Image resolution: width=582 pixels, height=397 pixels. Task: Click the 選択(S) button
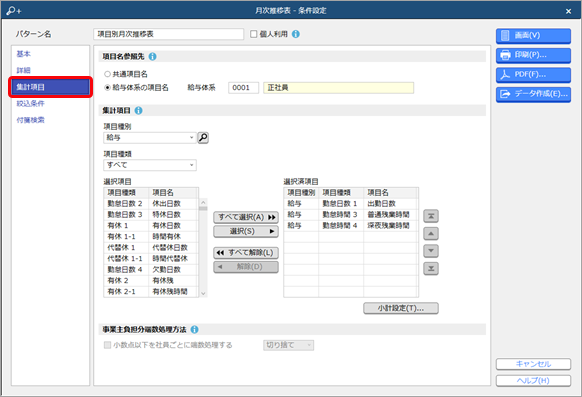246,231
